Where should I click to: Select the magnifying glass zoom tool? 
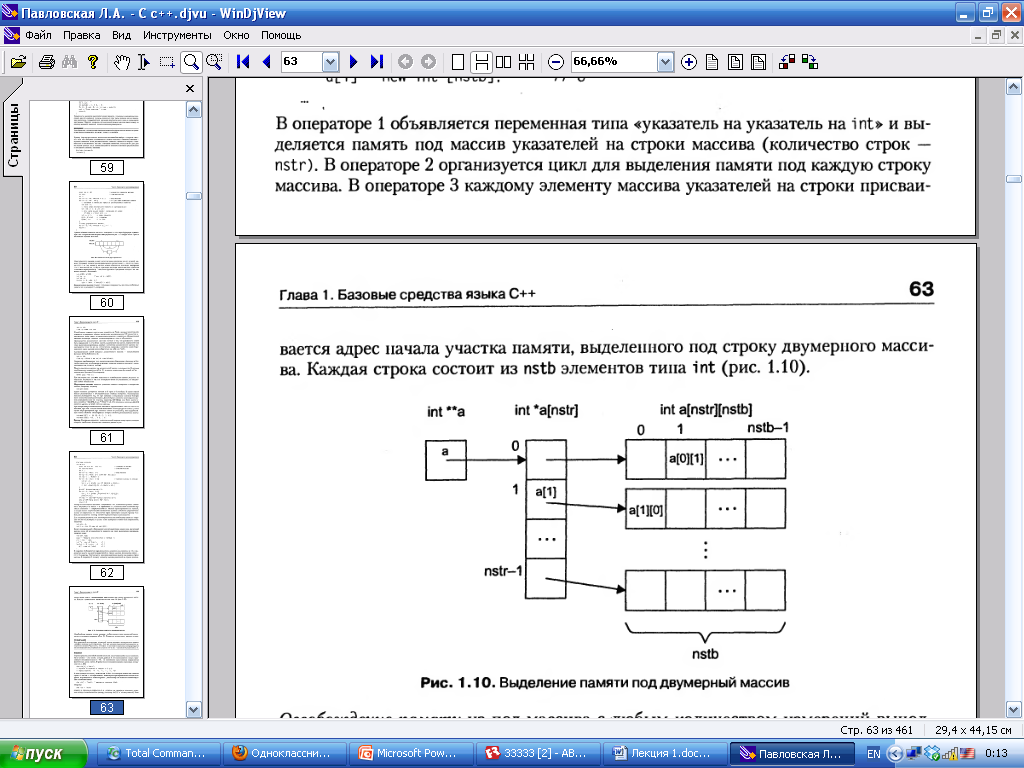point(191,62)
